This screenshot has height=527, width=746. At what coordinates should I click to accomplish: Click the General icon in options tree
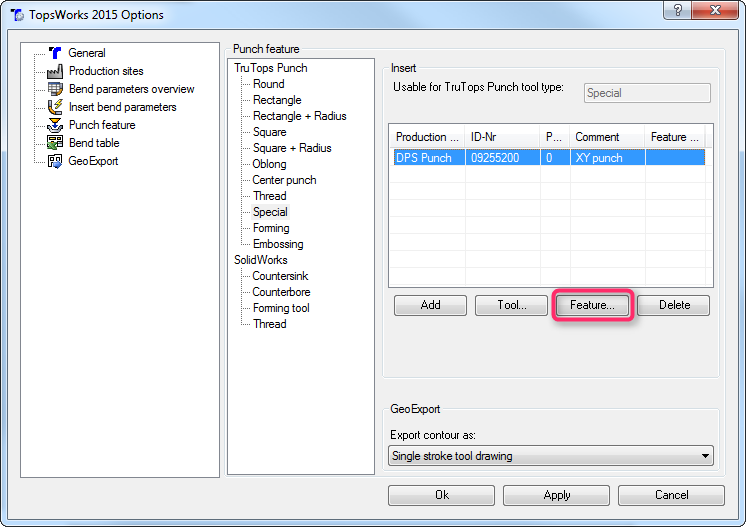pyautogui.click(x=56, y=53)
